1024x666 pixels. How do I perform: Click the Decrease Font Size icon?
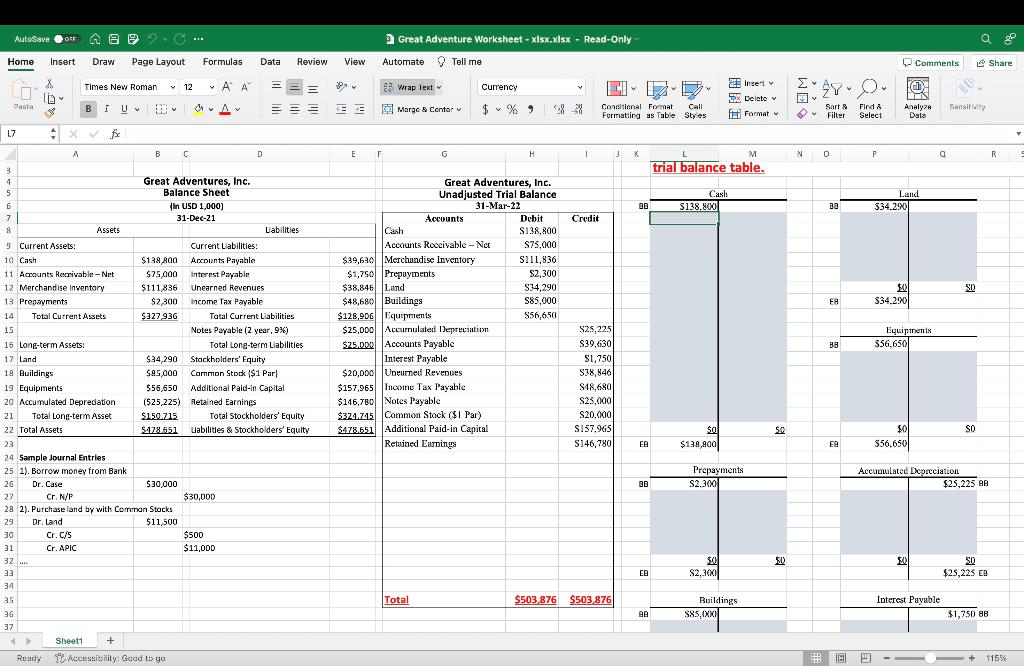pos(246,87)
